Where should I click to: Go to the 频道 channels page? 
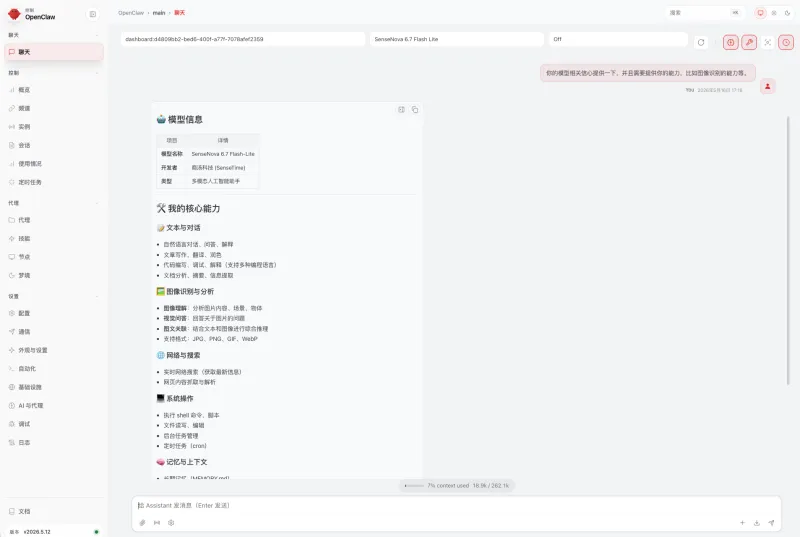(54, 108)
